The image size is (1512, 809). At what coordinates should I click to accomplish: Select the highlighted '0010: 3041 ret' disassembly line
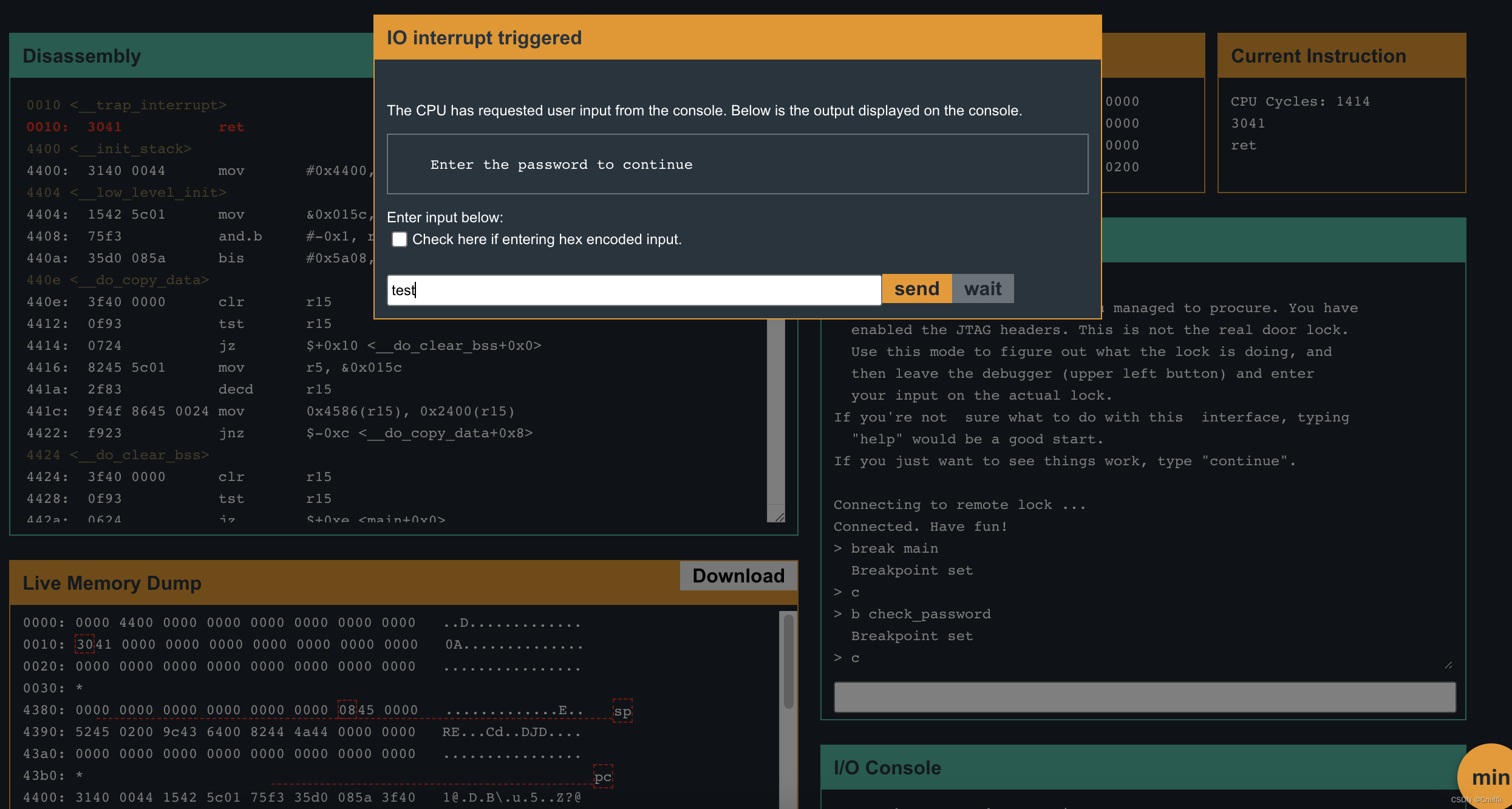[x=135, y=127]
